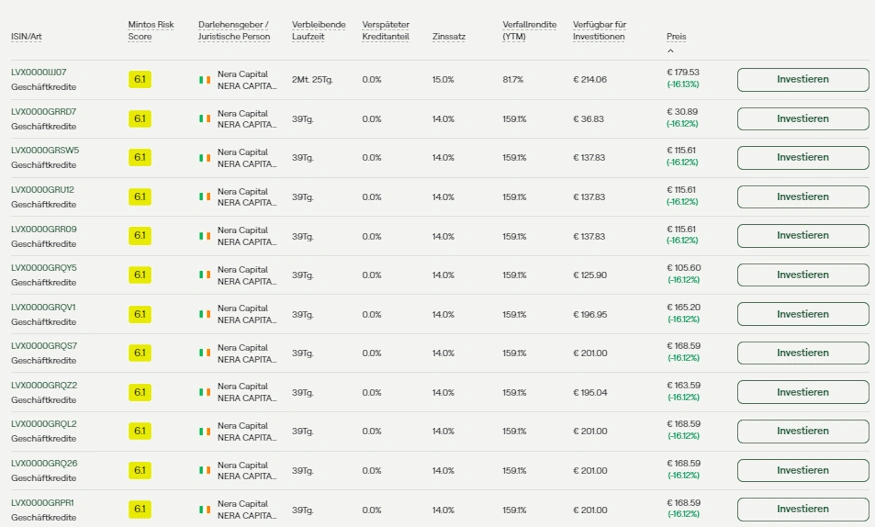Click the Ireland flag in the LVX0000GRPR1 row
Viewport: 875px width, 527px height.
pos(204,510)
